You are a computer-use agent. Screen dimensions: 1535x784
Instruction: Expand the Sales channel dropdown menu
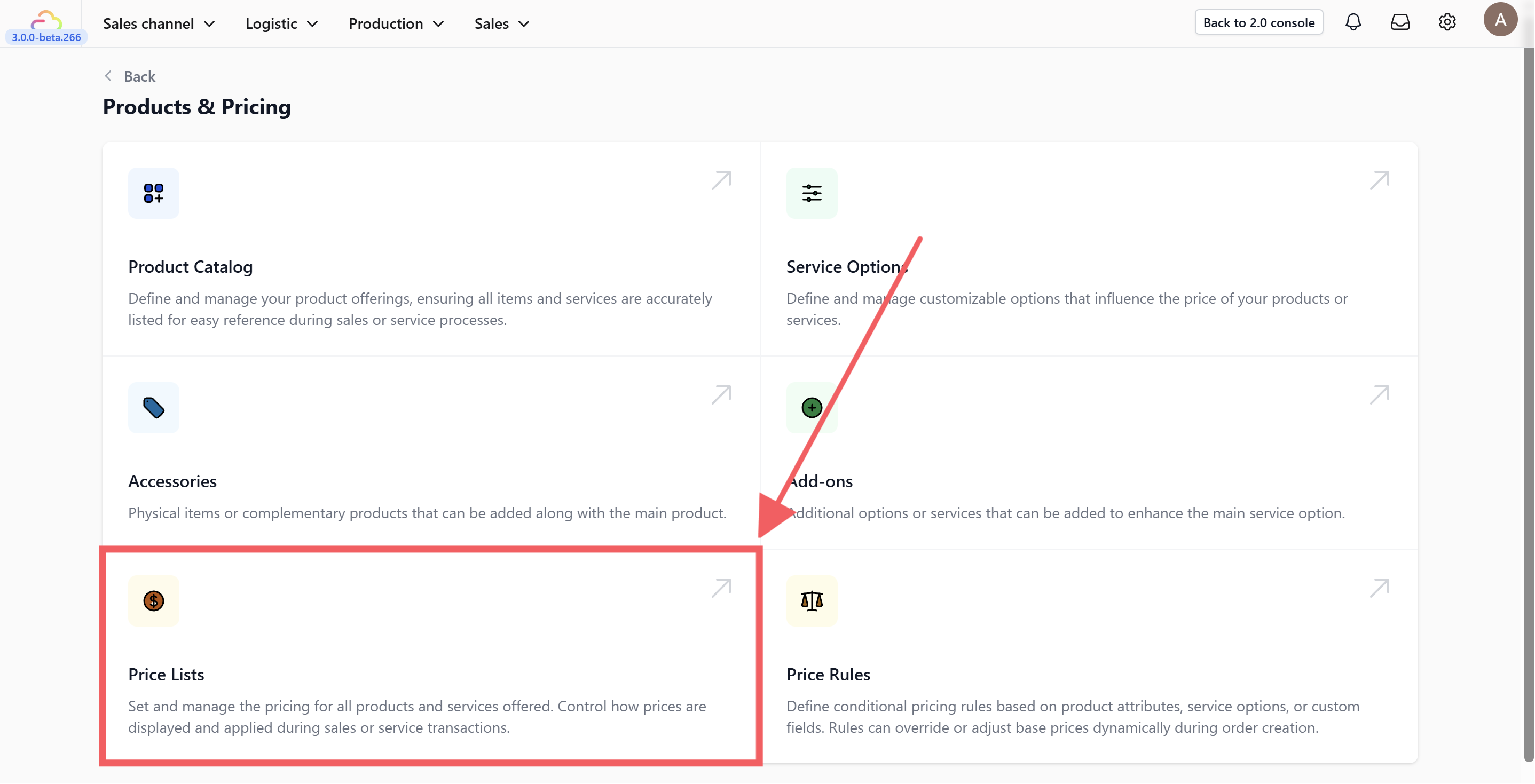coord(159,24)
